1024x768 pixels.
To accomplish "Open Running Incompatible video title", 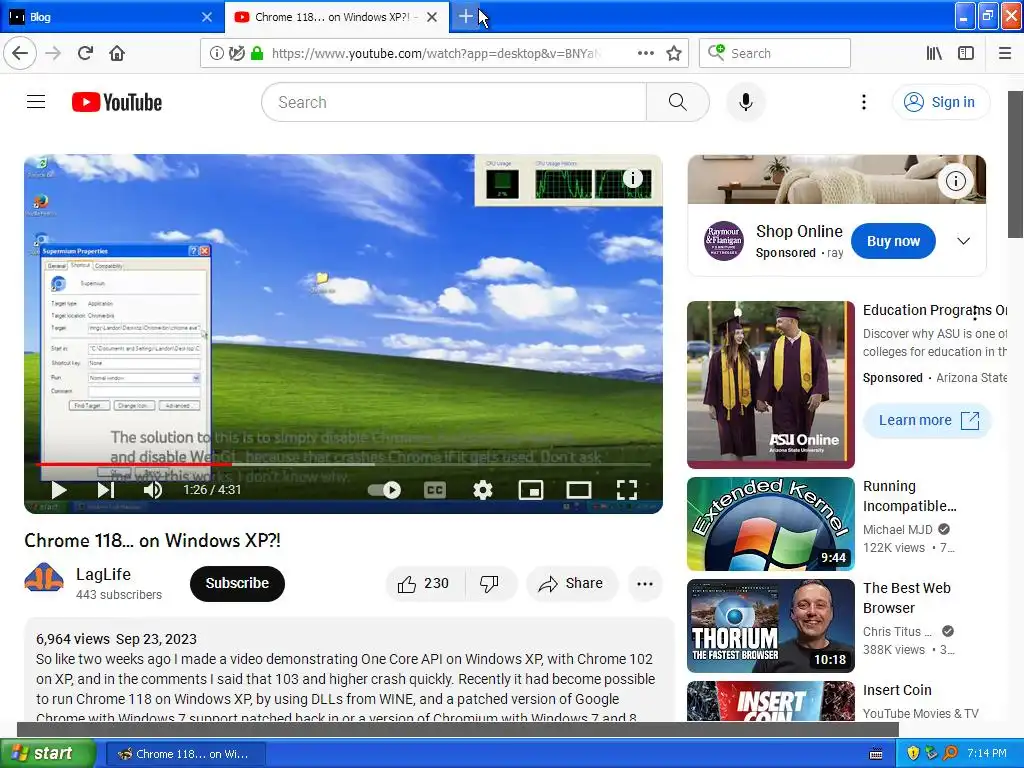I will pyautogui.click(x=910, y=496).
